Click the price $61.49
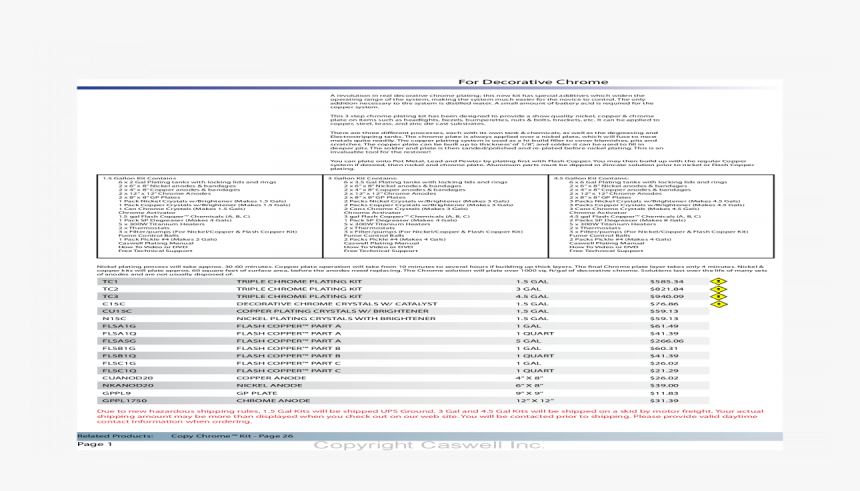Viewport: 860px width, 491px height. 664,326
